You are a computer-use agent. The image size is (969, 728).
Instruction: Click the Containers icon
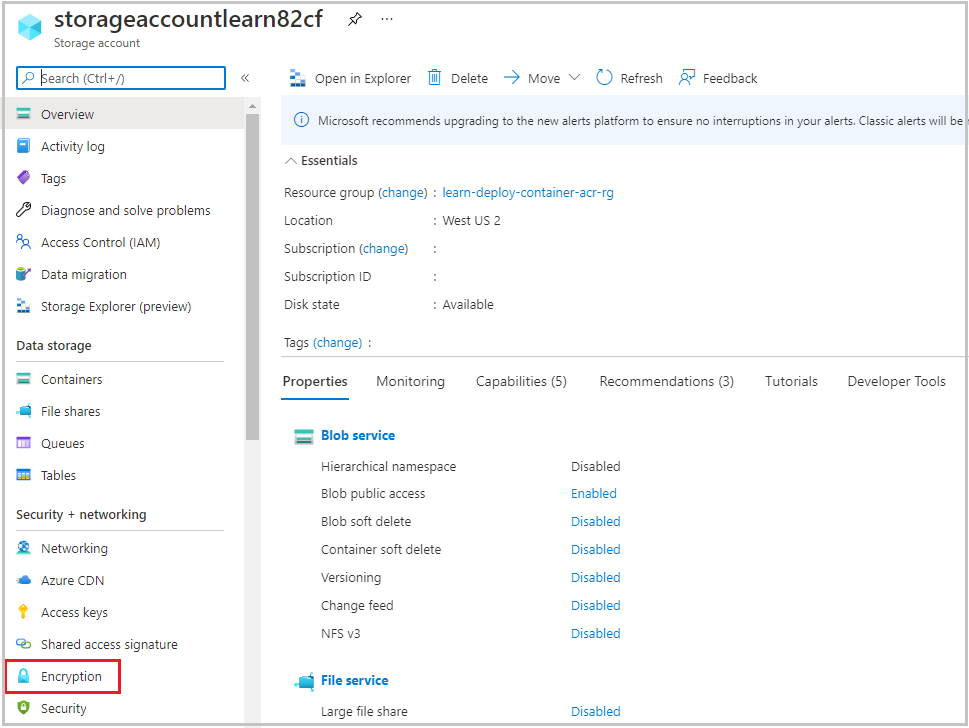(x=23, y=379)
